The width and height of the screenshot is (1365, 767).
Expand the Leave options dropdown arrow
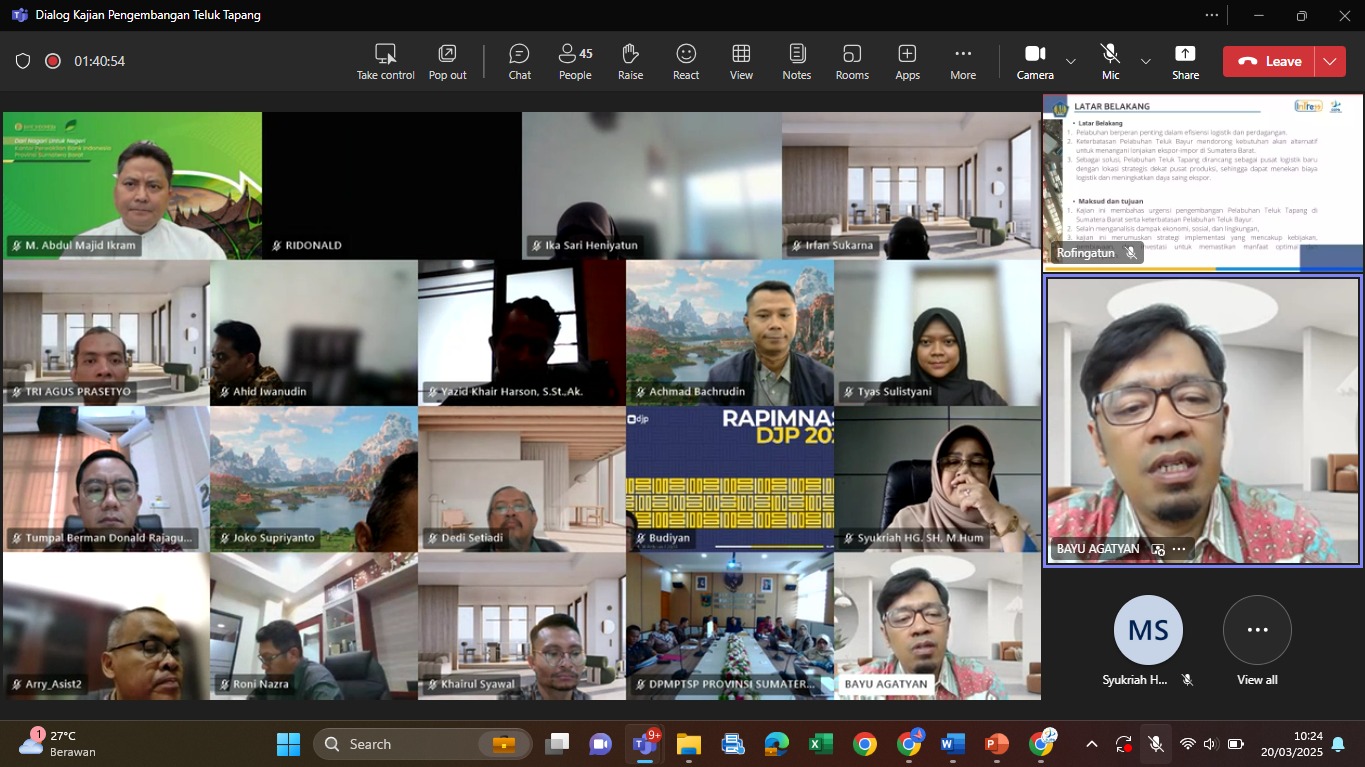1330,61
